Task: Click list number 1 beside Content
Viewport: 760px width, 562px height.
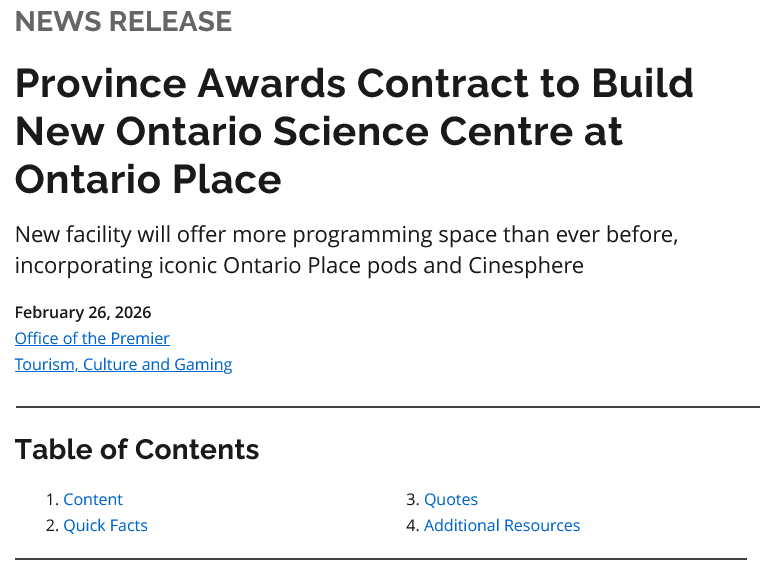Action: [51, 499]
